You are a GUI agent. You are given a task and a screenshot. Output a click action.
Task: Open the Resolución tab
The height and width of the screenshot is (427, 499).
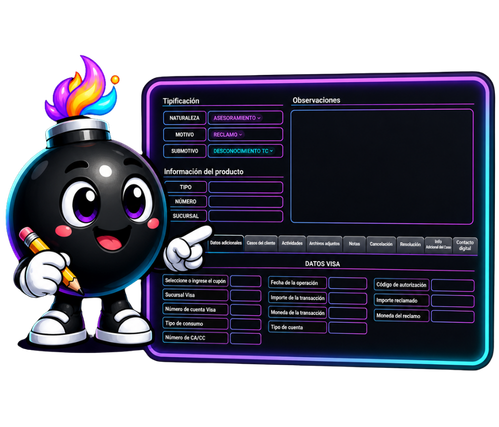[410, 244]
